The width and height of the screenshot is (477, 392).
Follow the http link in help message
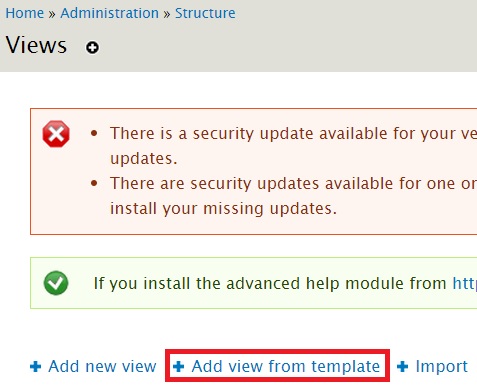465,283
